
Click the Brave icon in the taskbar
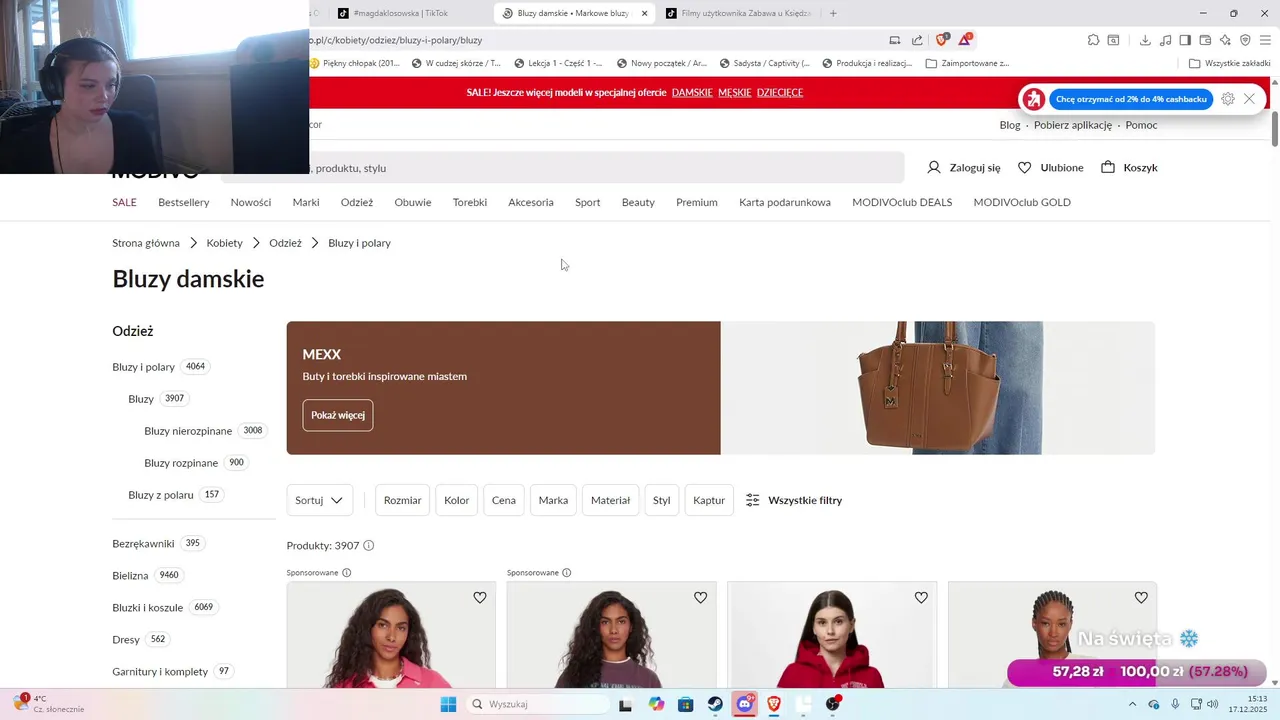tap(774, 704)
